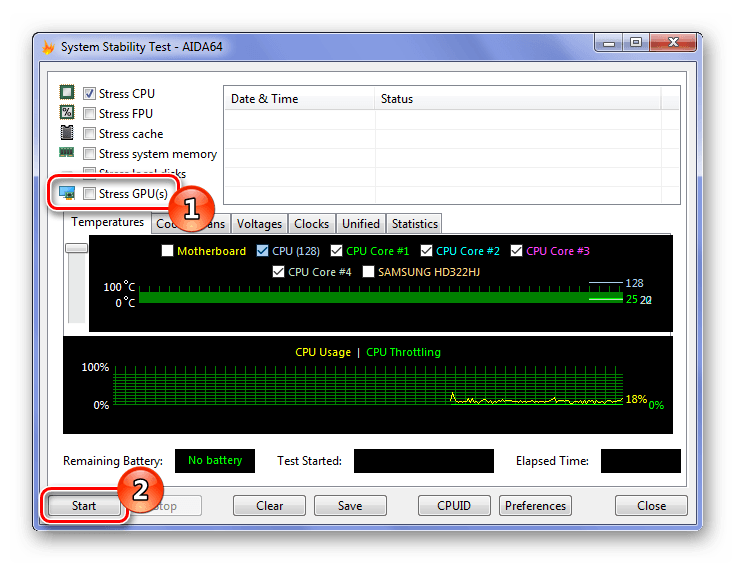This screenshot has width=736, height=564.
Task: Click the Save button
Action: (350, 505)
